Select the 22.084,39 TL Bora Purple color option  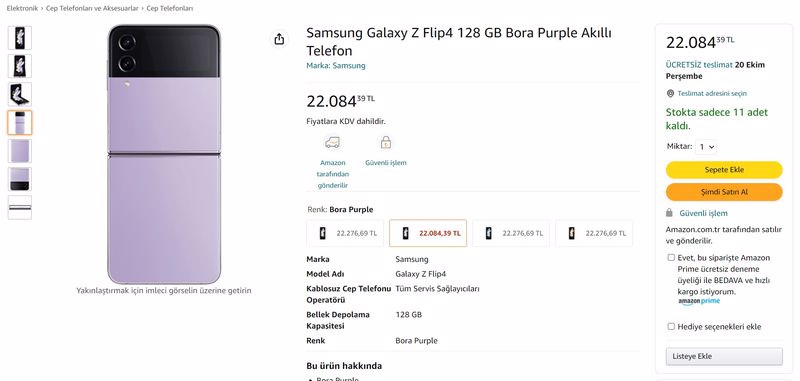428,233
